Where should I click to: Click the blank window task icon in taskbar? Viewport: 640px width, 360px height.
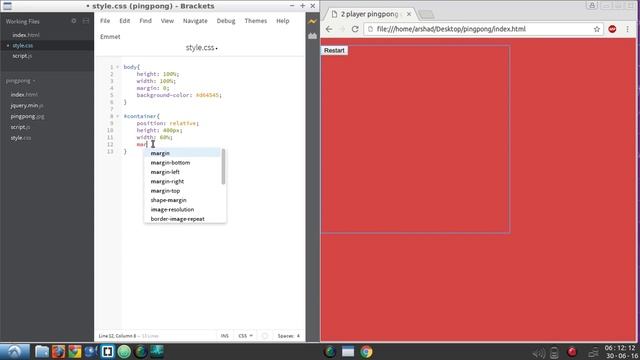point(348,351)
